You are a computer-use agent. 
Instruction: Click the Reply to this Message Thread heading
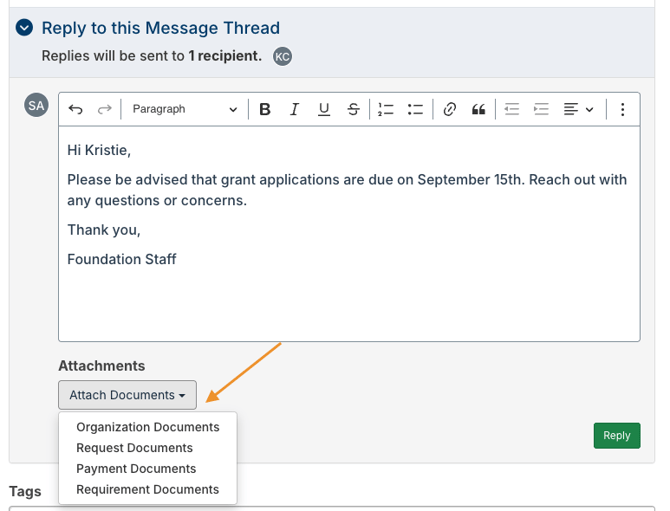[161, 28]
